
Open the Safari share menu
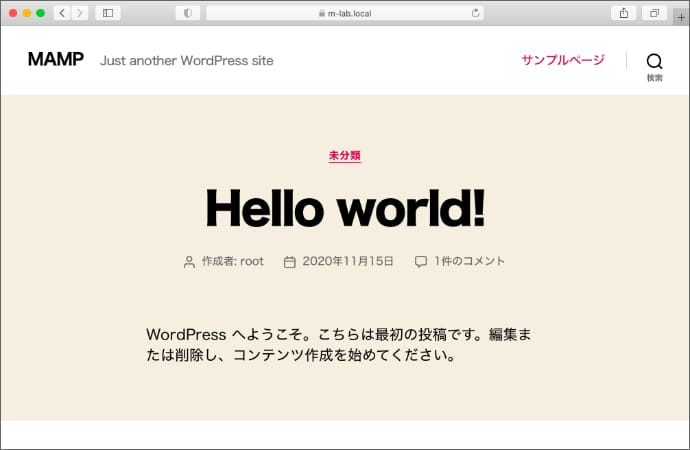pos(624,13)
